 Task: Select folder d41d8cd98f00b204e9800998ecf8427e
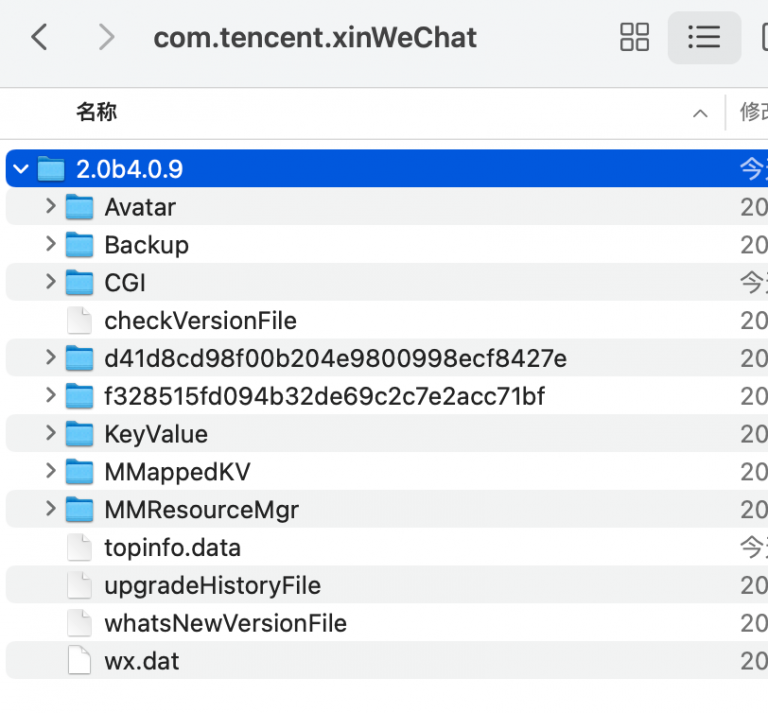335,359
